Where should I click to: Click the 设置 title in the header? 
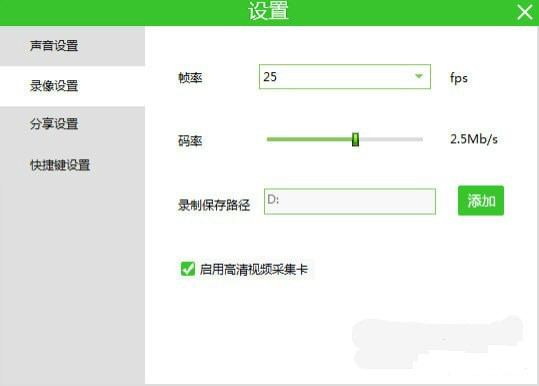tap(268, 11)
